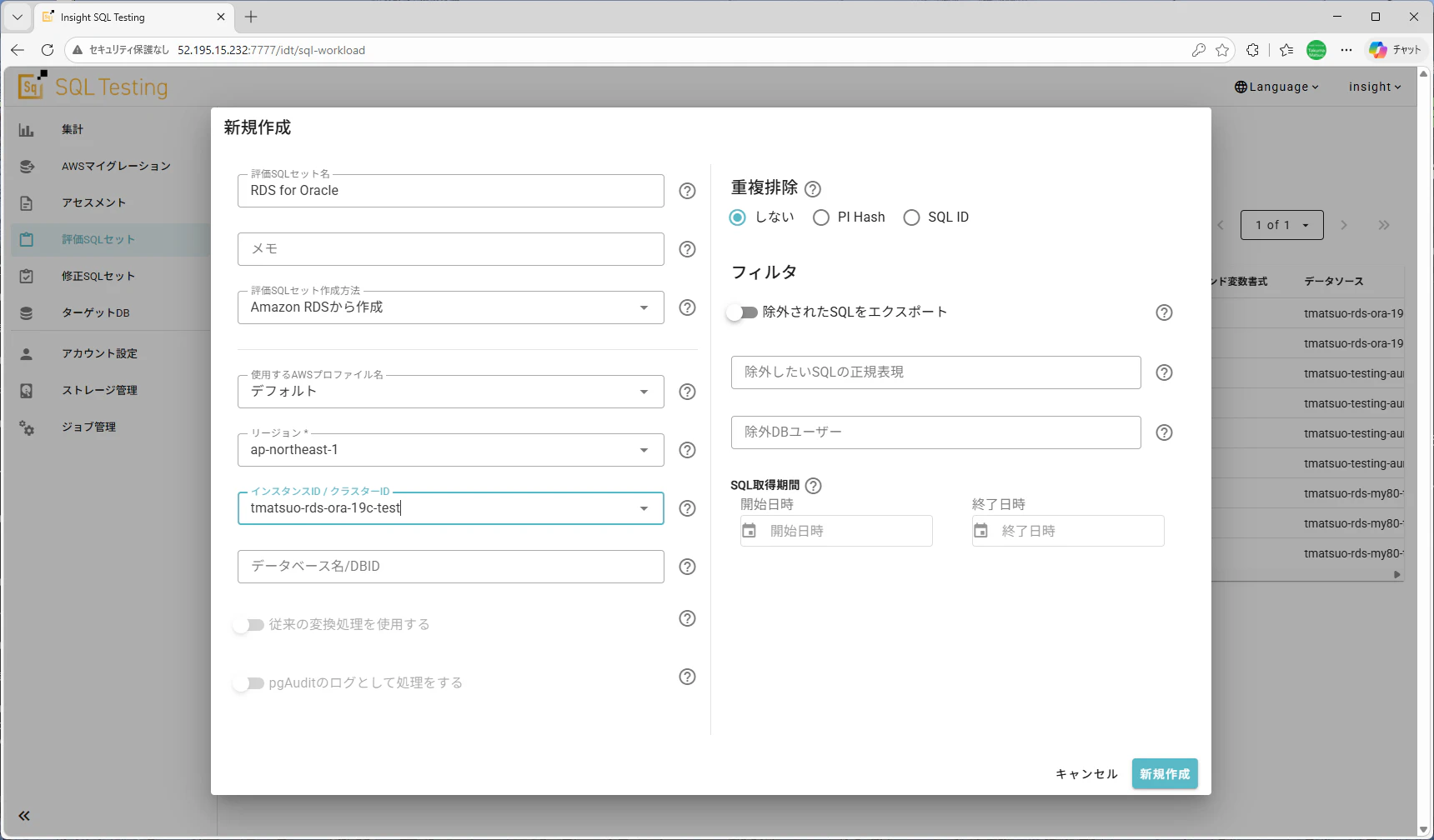This screenshot has height=840, width=1434.
Task: Reload the page in browser
Action: [x=48, y=50]
